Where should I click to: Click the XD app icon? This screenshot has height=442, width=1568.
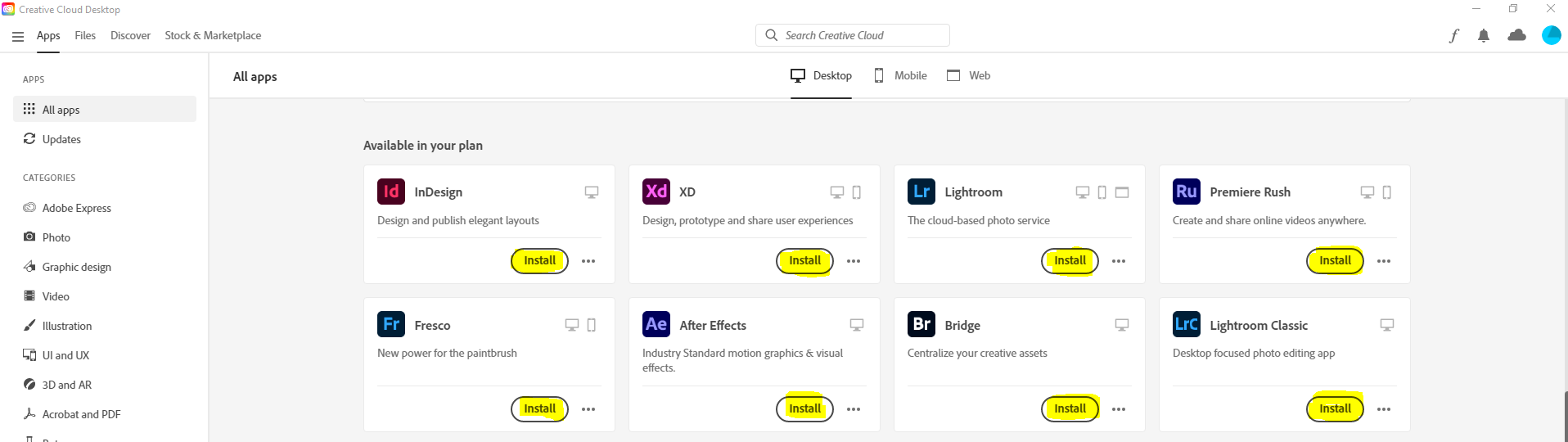[x=656, y=192]
